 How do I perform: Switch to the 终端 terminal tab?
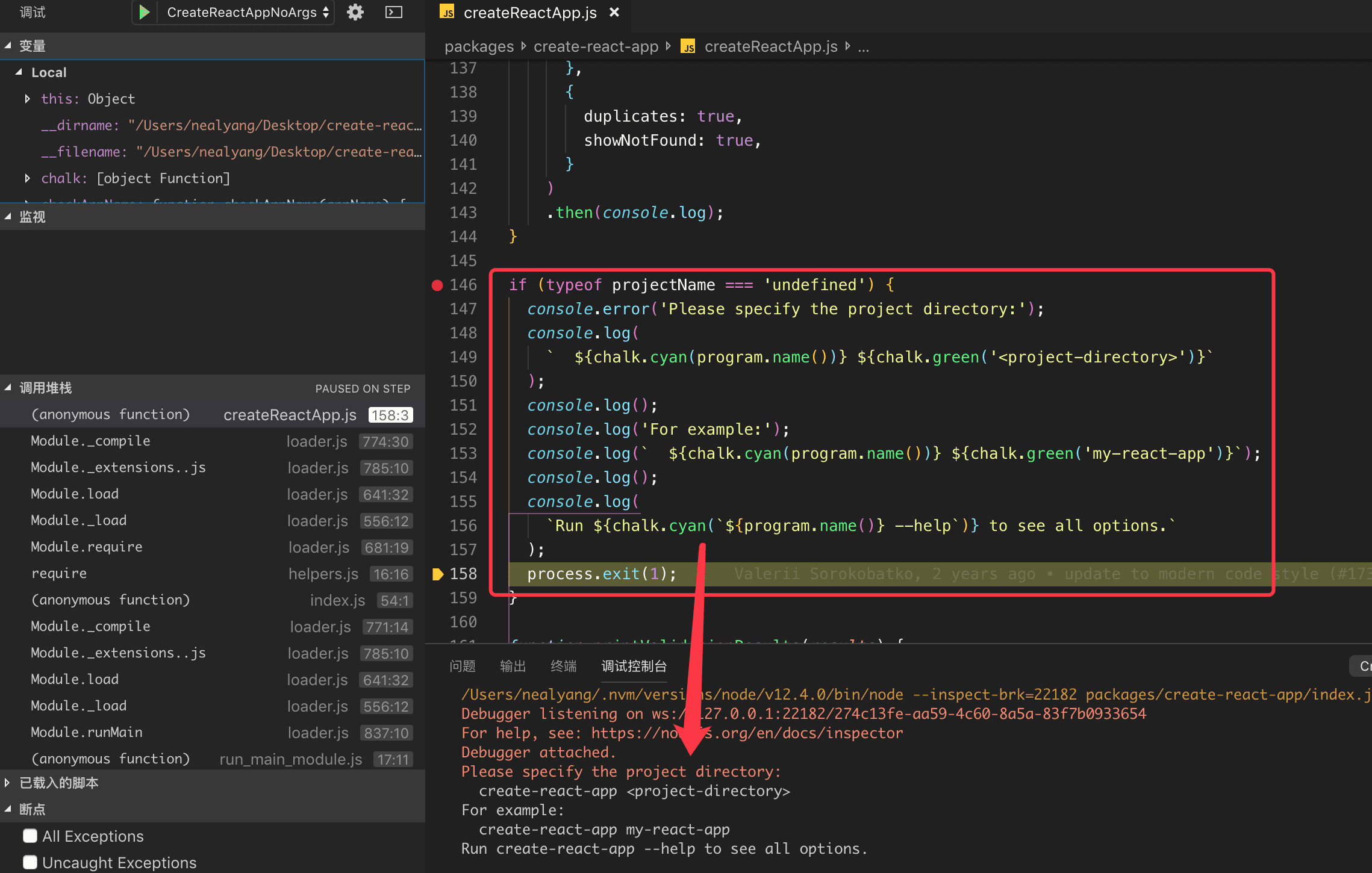click(564, 666)
